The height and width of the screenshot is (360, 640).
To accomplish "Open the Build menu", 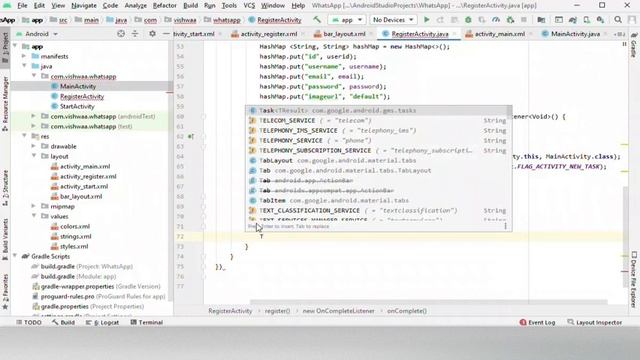I will (190, 6).
